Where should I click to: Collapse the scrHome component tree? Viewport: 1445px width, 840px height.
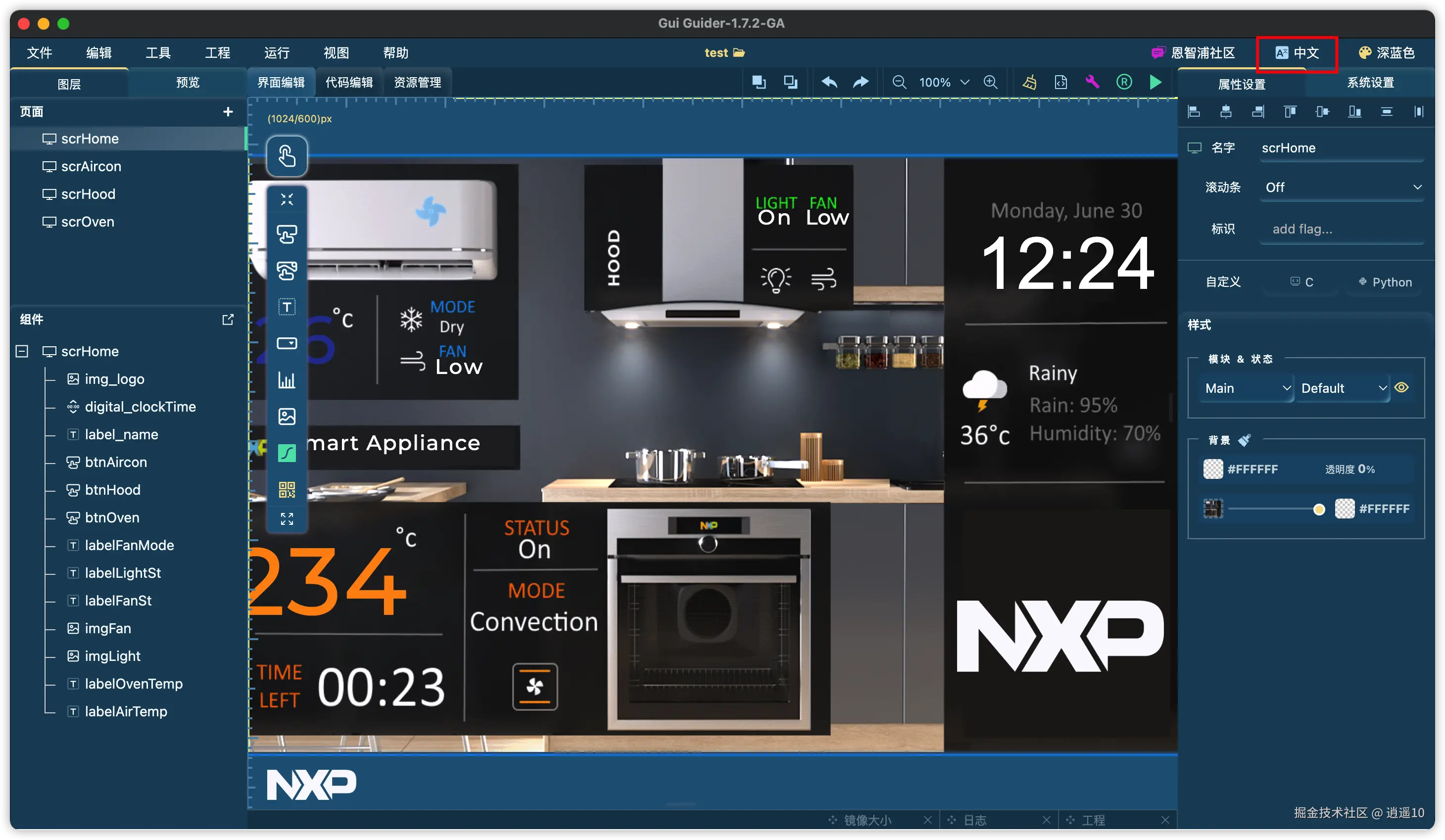point(22,351)
